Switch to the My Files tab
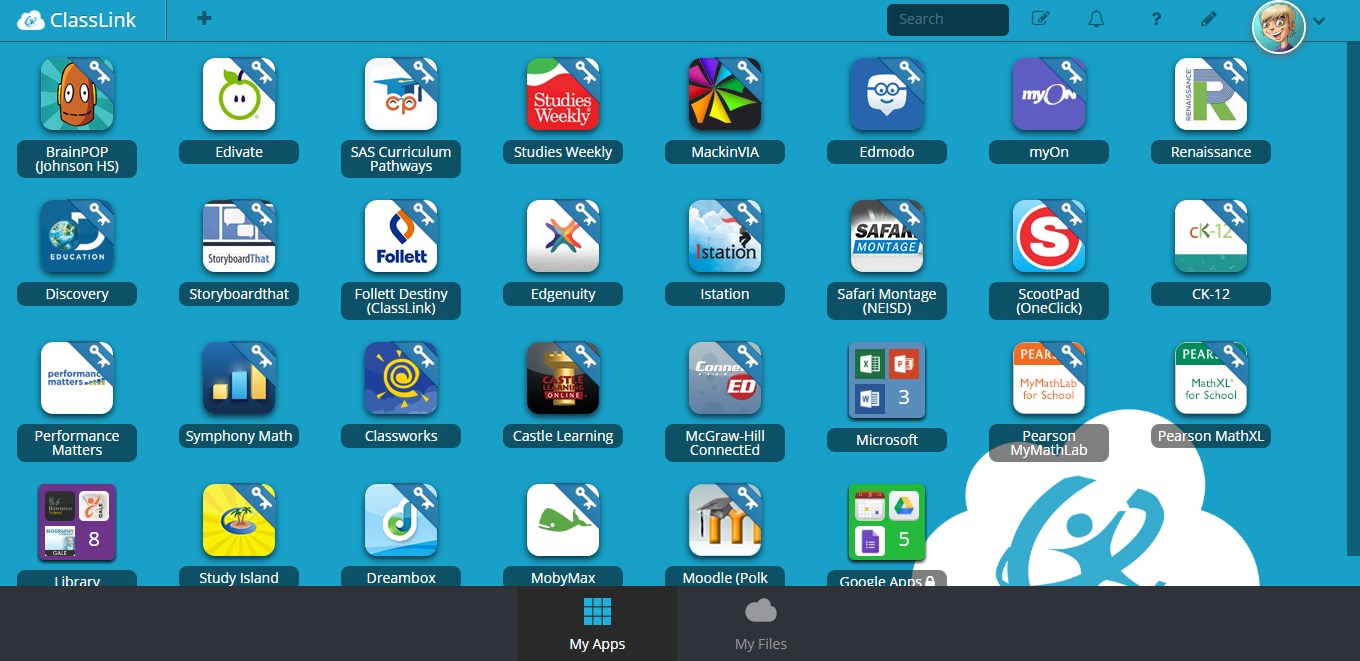This screenshot has height=661, width=1360. coord(761,624)
